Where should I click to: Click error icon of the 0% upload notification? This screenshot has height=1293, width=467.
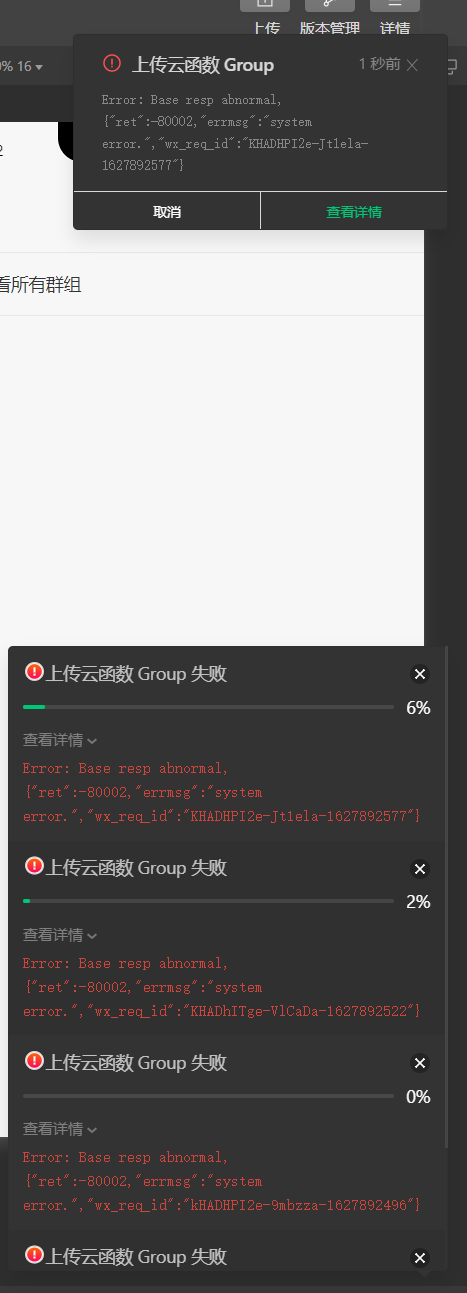click(x=34, y=1060)
